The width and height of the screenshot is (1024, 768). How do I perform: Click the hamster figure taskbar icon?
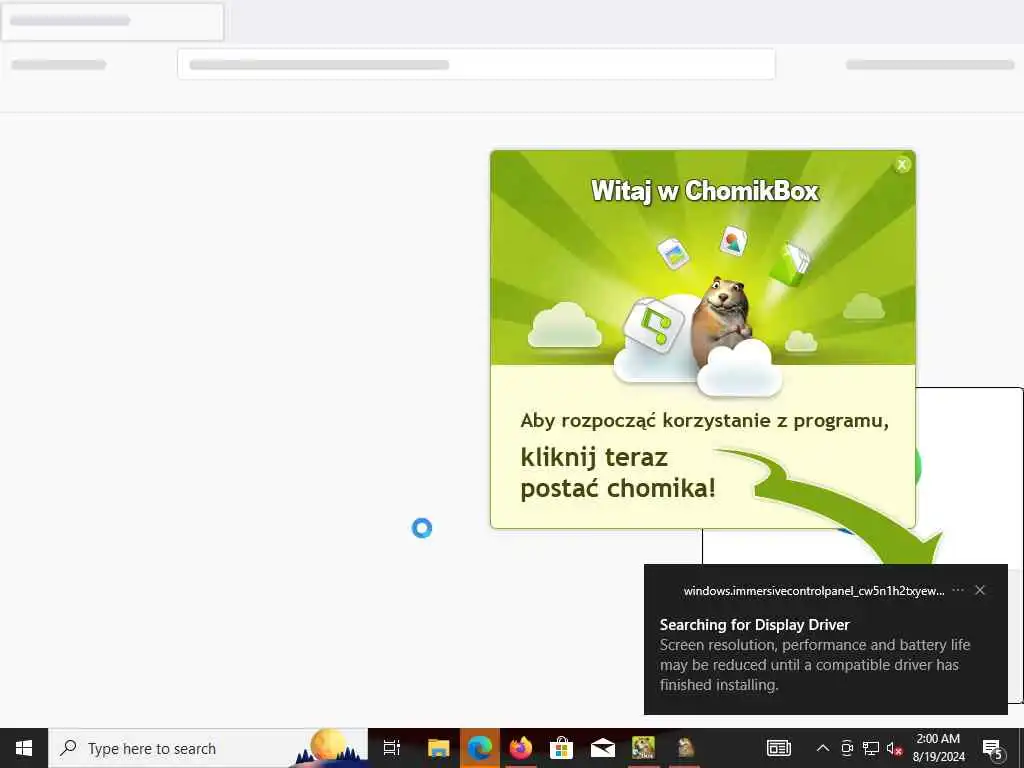point(685,748)
